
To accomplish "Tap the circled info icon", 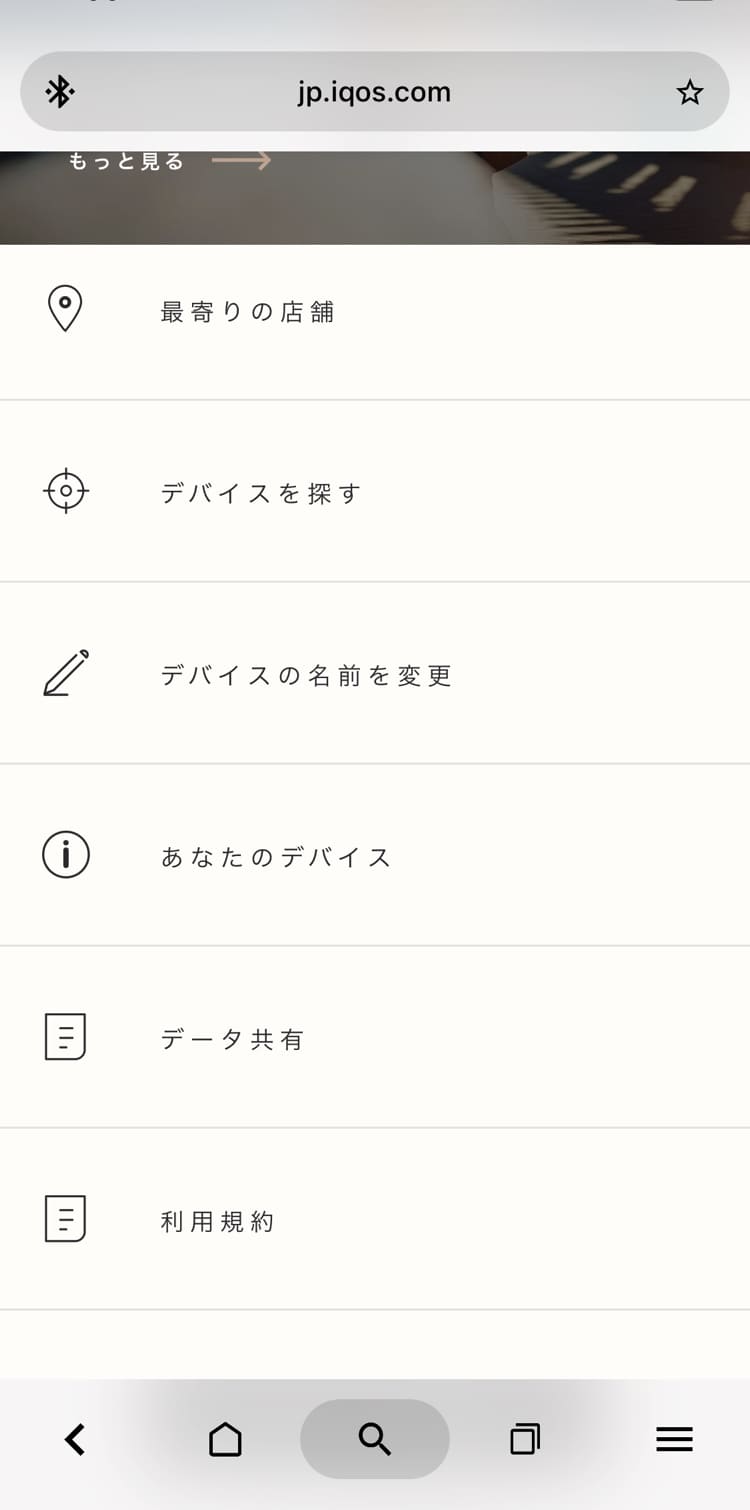I will tap(66, 855).
